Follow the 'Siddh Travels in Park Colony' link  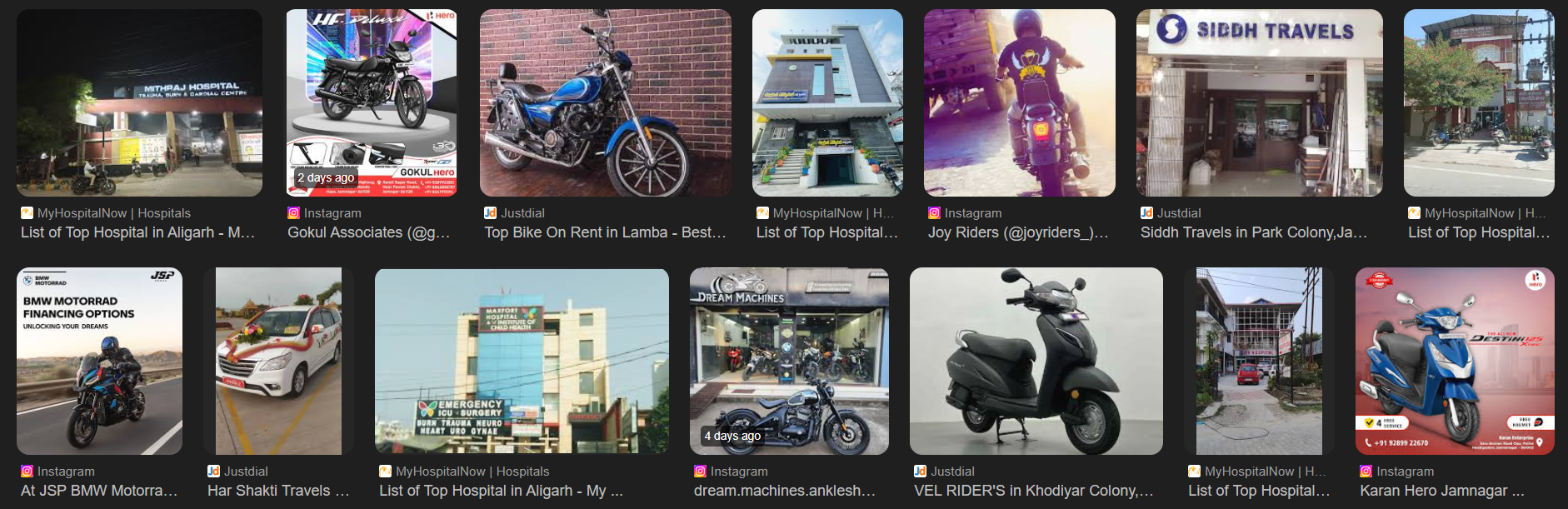click(1254, 232)
